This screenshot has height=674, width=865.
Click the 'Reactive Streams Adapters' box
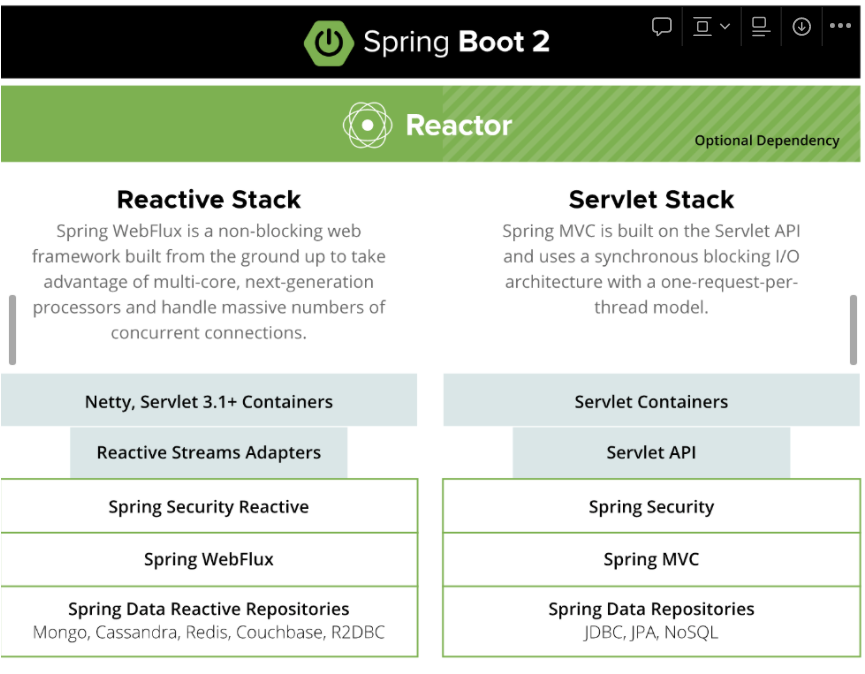point(209,452)
